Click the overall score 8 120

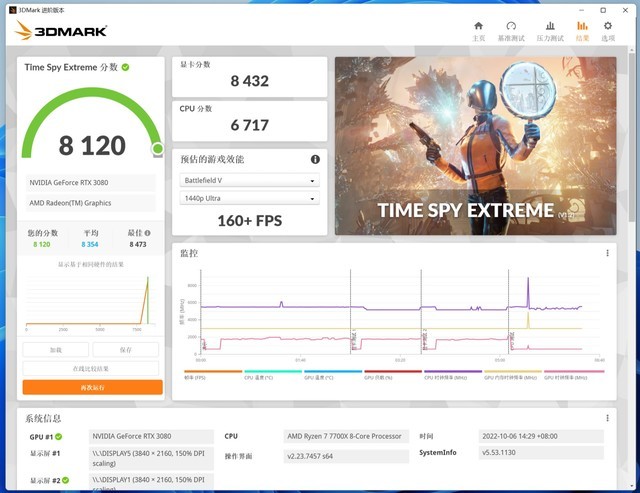[x=92, y=145]
